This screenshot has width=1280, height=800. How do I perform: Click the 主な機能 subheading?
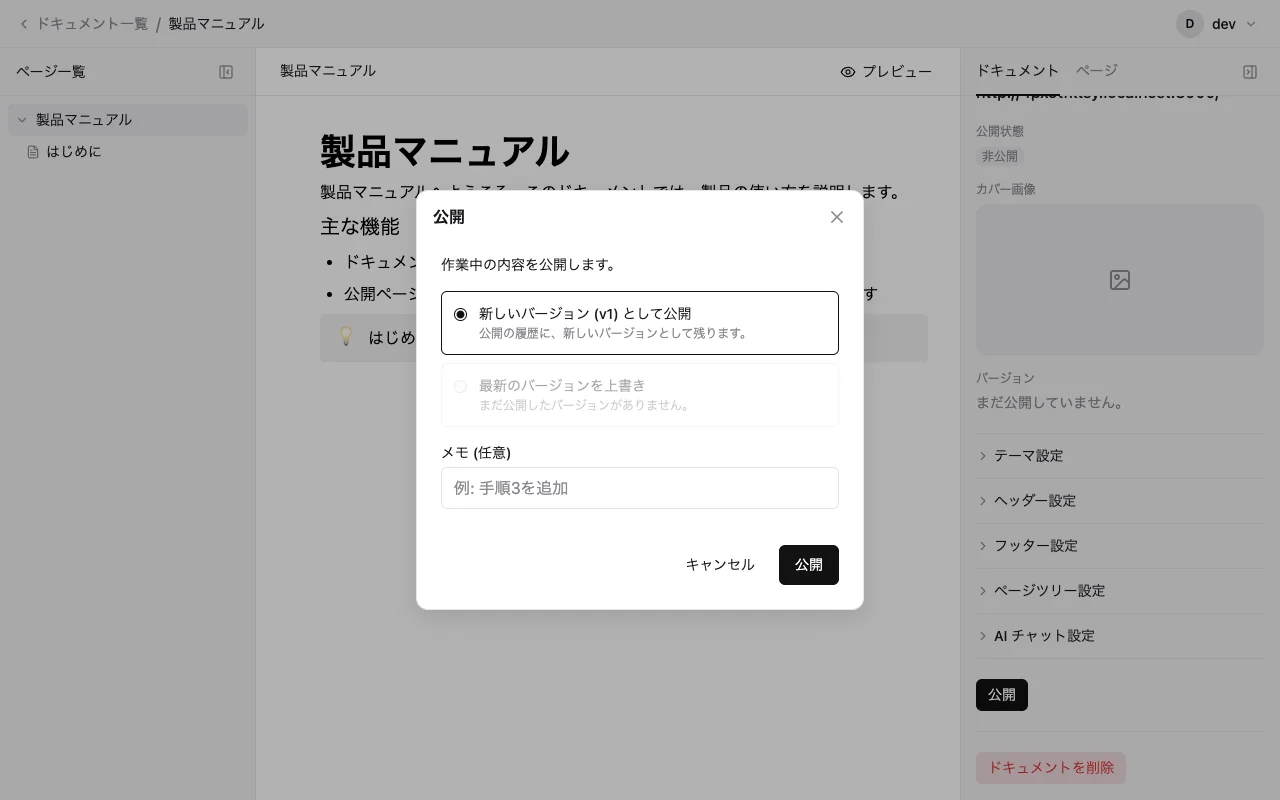[360, 227]
